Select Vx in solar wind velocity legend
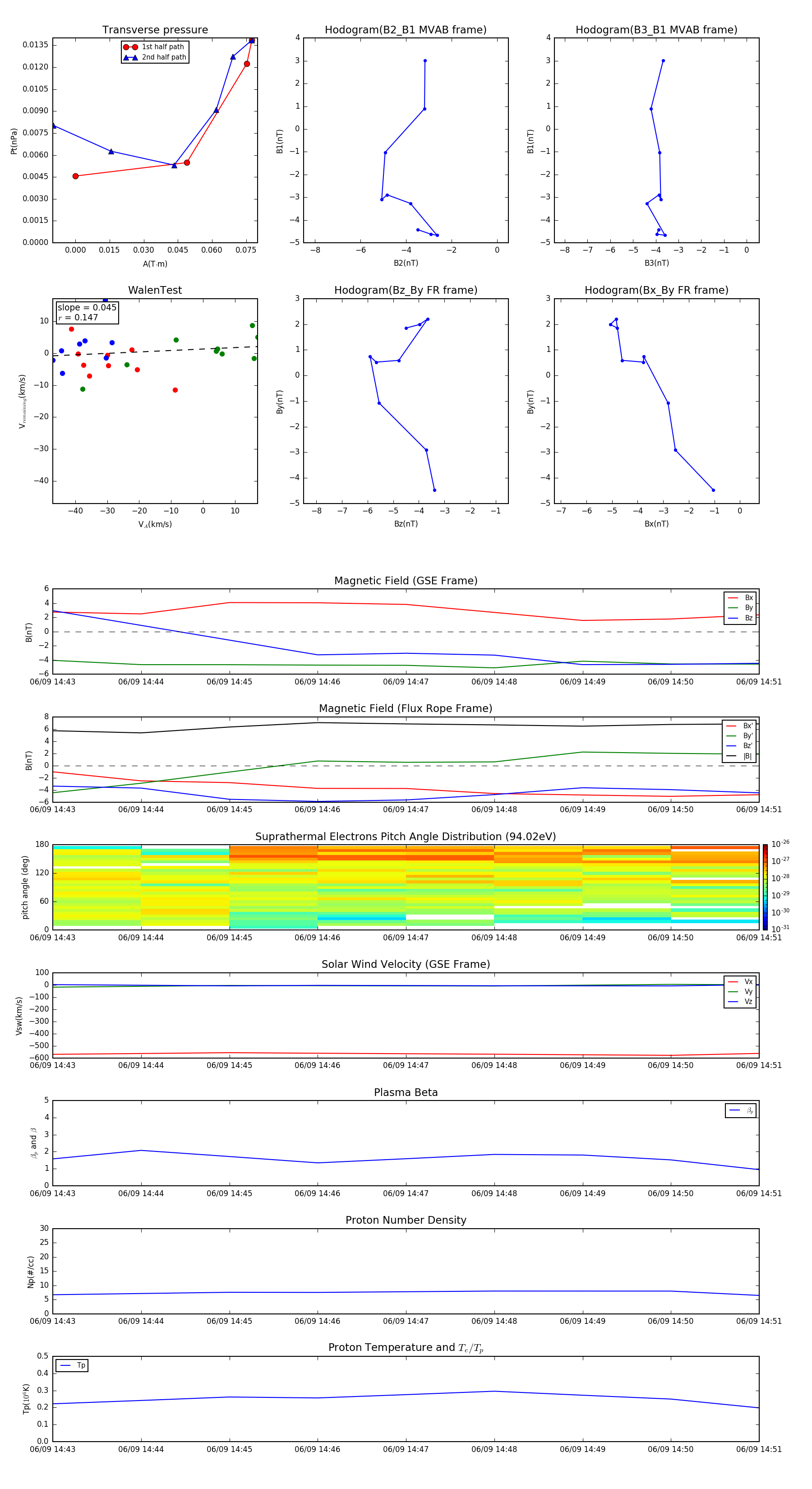This screenshot has width=812, height=1489. tap(740, 981)
